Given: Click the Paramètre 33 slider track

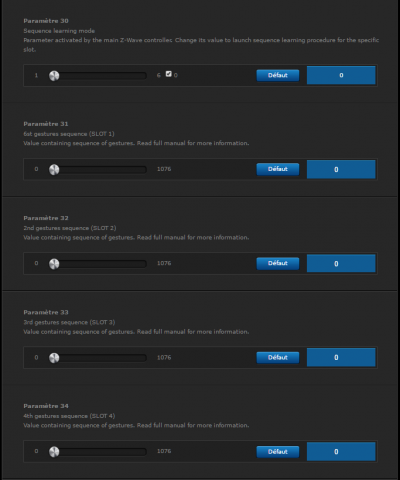Looking at the screenshot, I should click(x=98, y=358).
